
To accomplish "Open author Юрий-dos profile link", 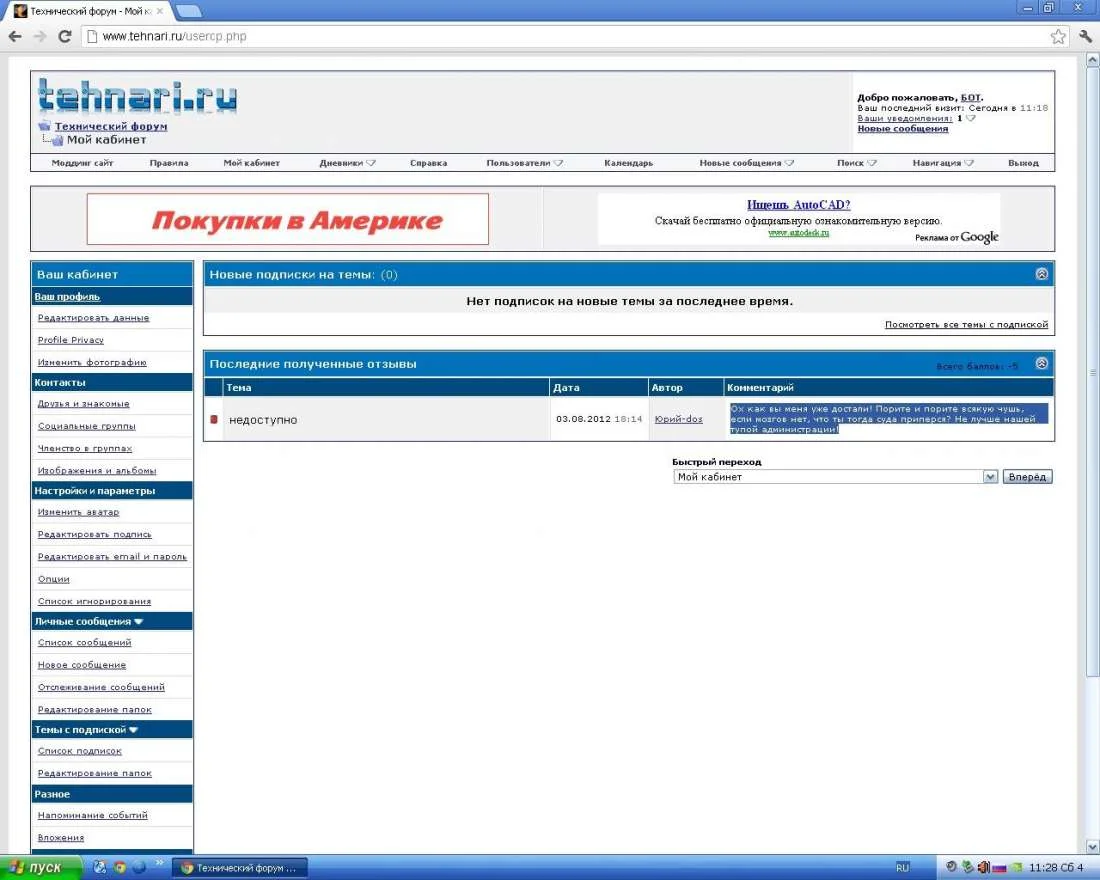I will [678, 419].
